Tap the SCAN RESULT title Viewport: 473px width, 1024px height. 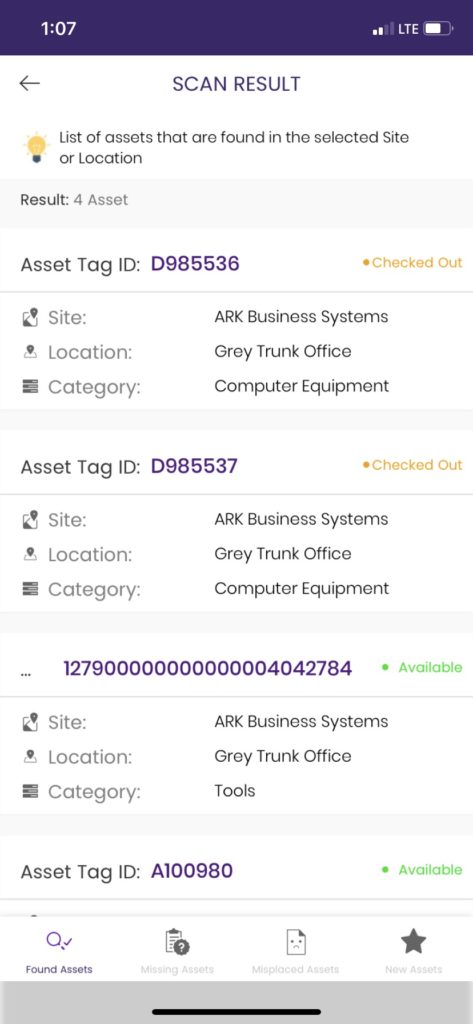[x=236, y=84]
